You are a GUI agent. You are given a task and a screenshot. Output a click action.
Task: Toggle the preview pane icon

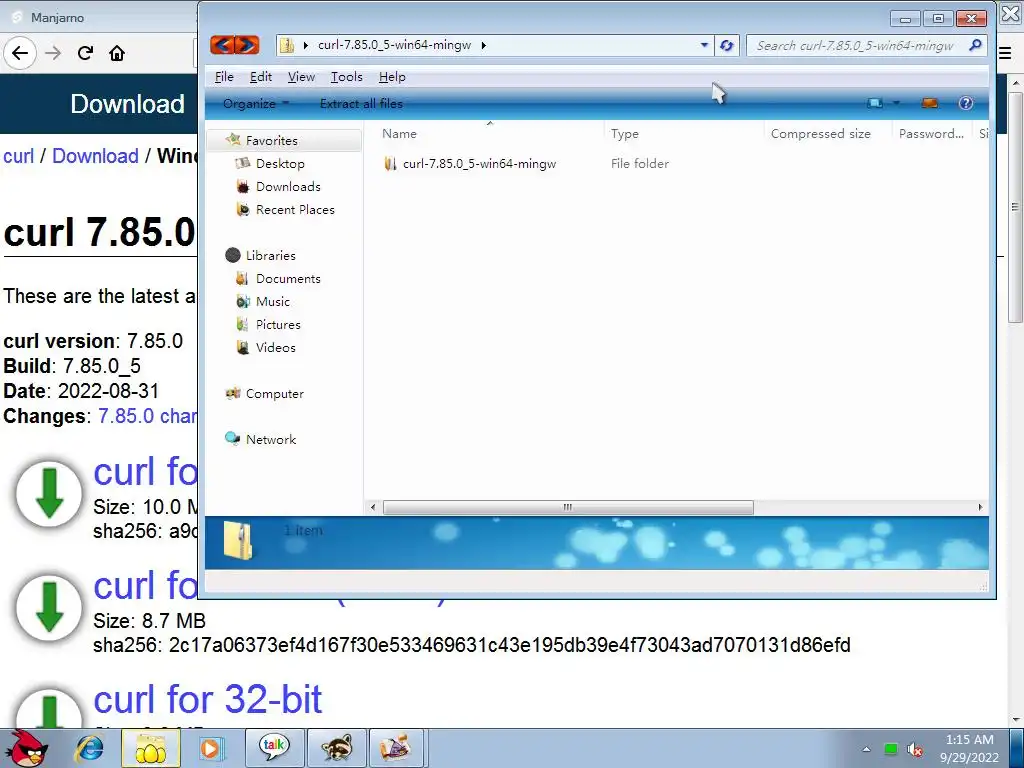pos(929,103)
